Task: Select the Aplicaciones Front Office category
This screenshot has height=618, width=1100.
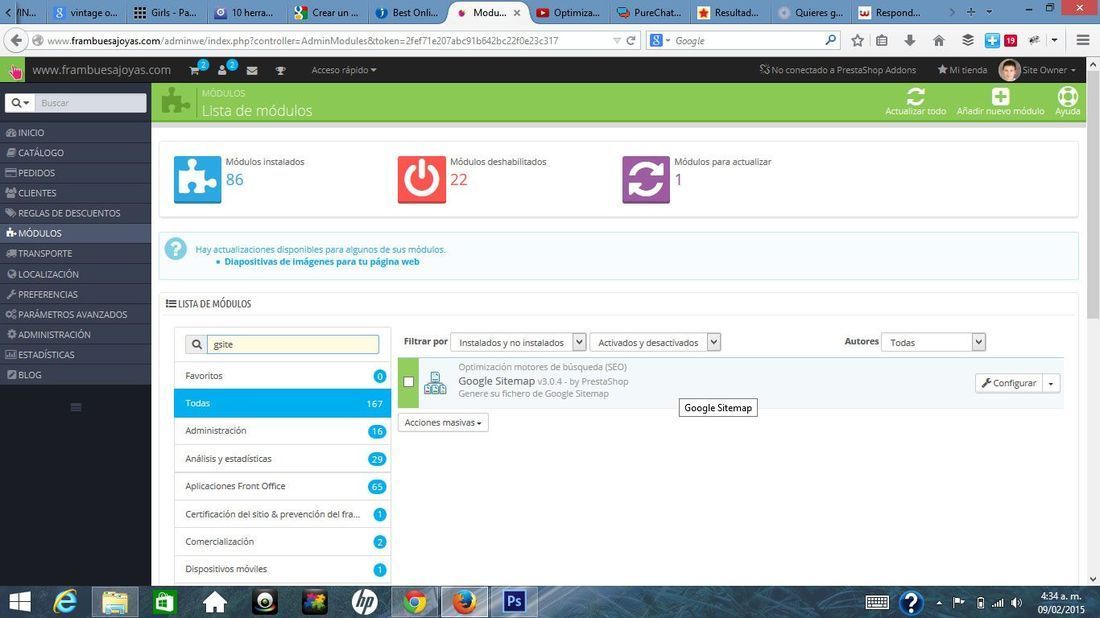Action: pos(283,486)
